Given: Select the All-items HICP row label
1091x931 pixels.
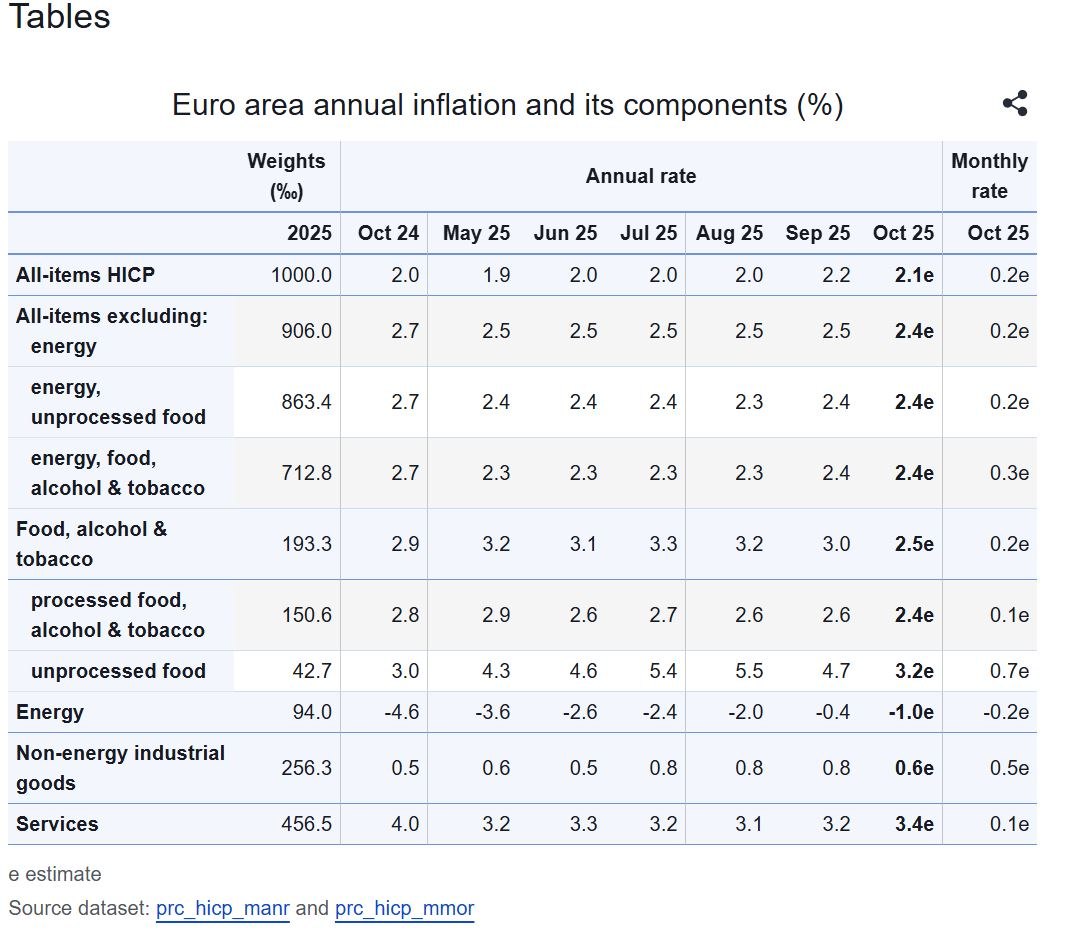Looking at the screenshot, I should [85, 275].
